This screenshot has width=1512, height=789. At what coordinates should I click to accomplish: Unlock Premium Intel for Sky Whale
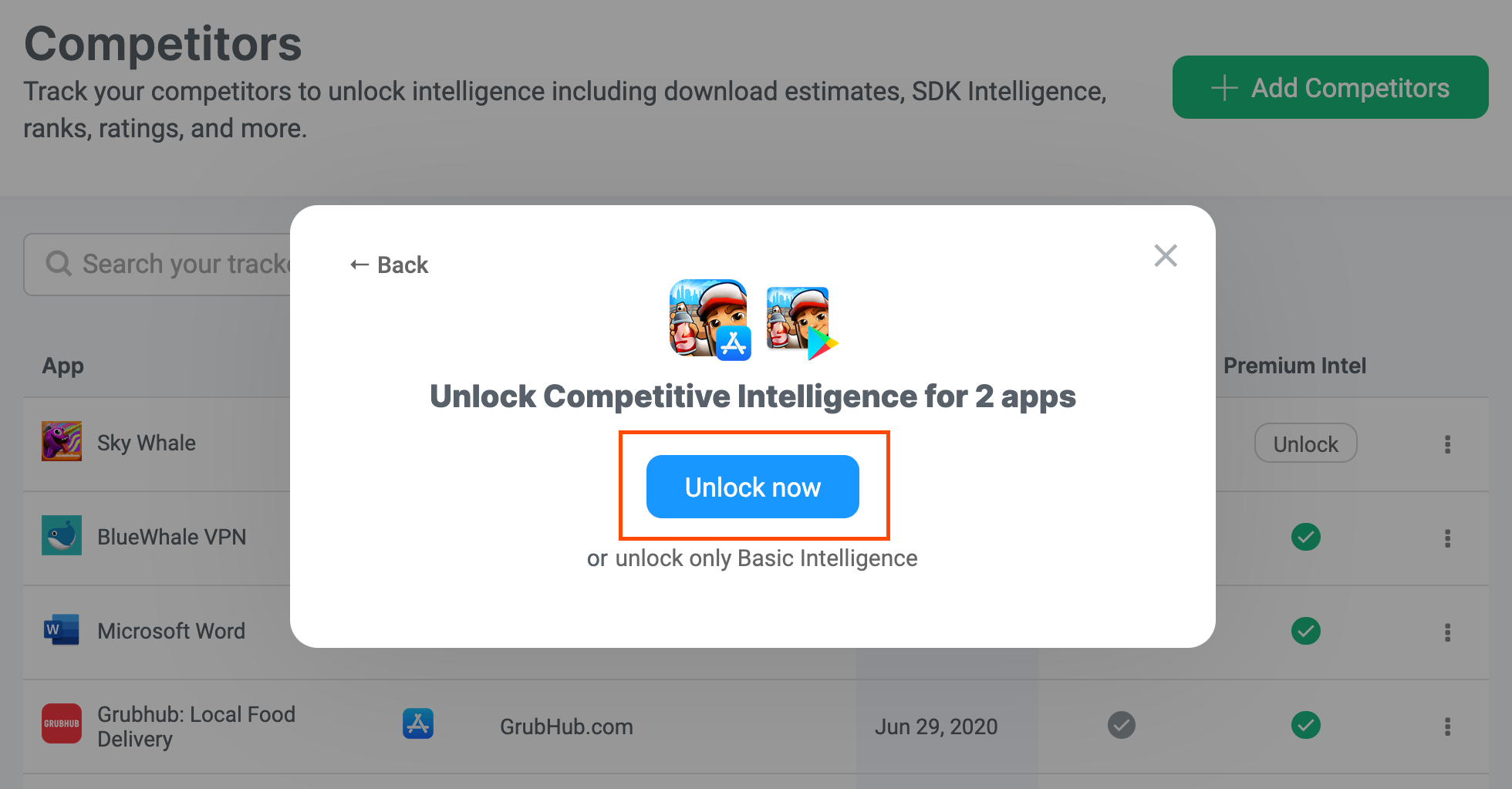point(1305,443)
